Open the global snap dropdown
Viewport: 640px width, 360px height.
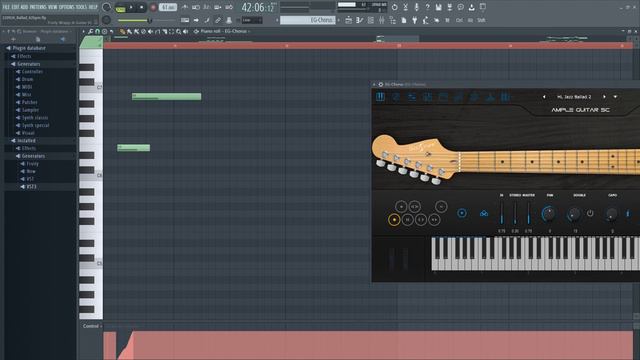252,20
